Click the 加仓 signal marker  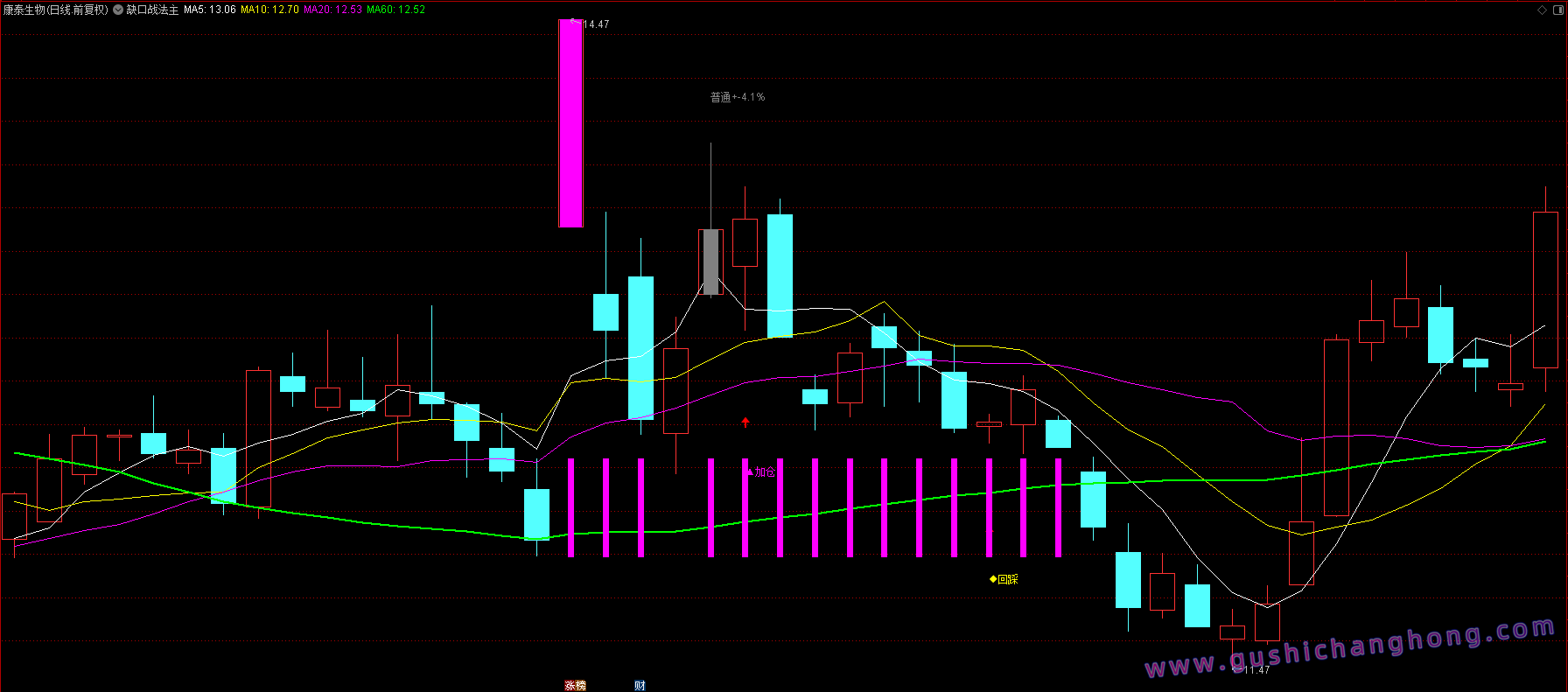760,472
